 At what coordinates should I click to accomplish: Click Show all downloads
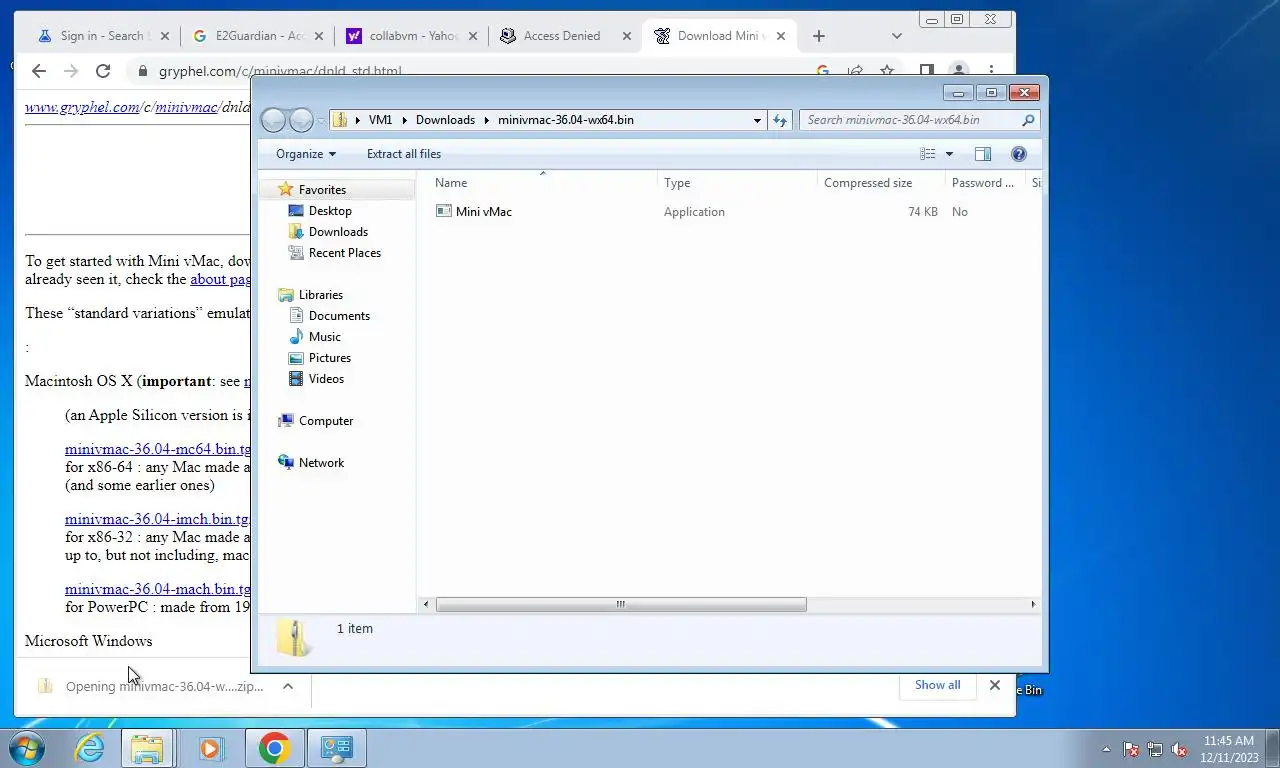(937, 685)
